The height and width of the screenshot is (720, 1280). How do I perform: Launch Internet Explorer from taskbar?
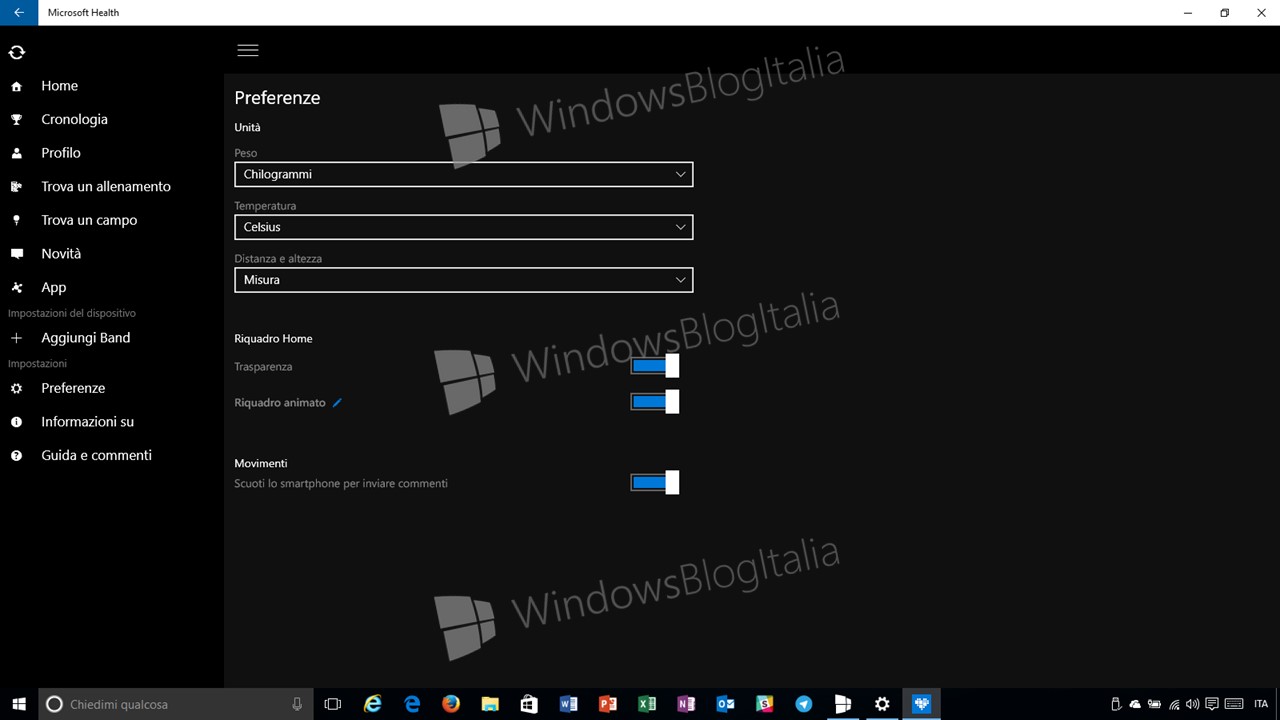[x=373, y=704]
